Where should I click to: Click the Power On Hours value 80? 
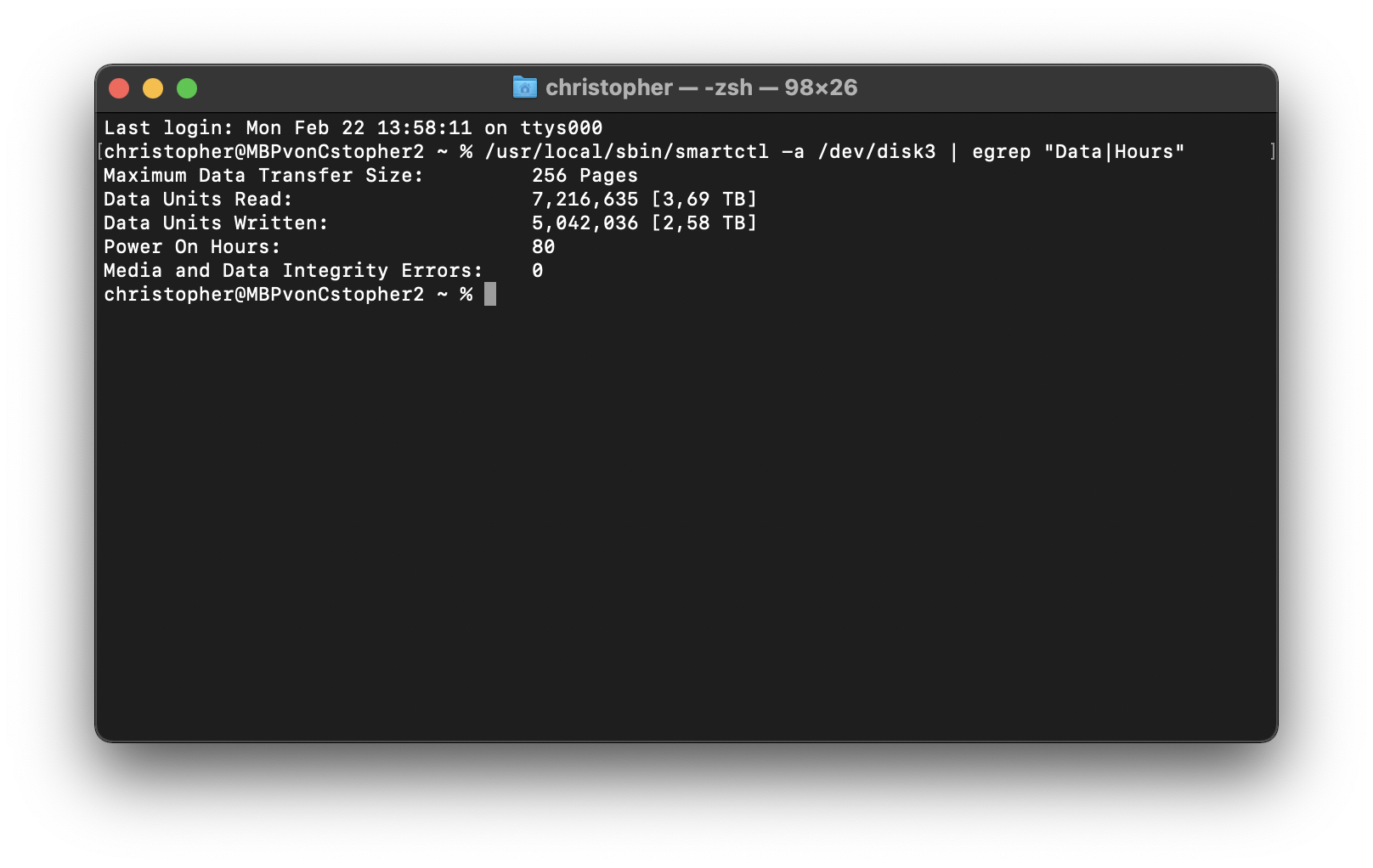point(544,247)
